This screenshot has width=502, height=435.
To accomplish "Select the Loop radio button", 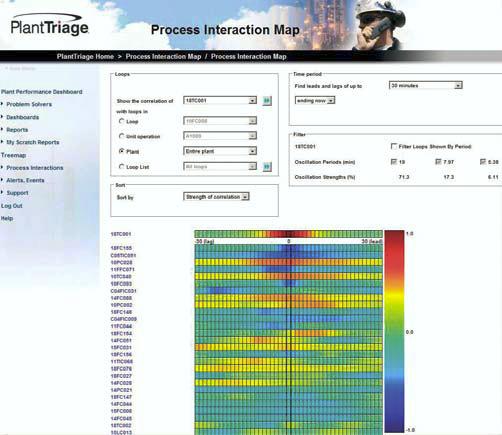I will (122, 121).
